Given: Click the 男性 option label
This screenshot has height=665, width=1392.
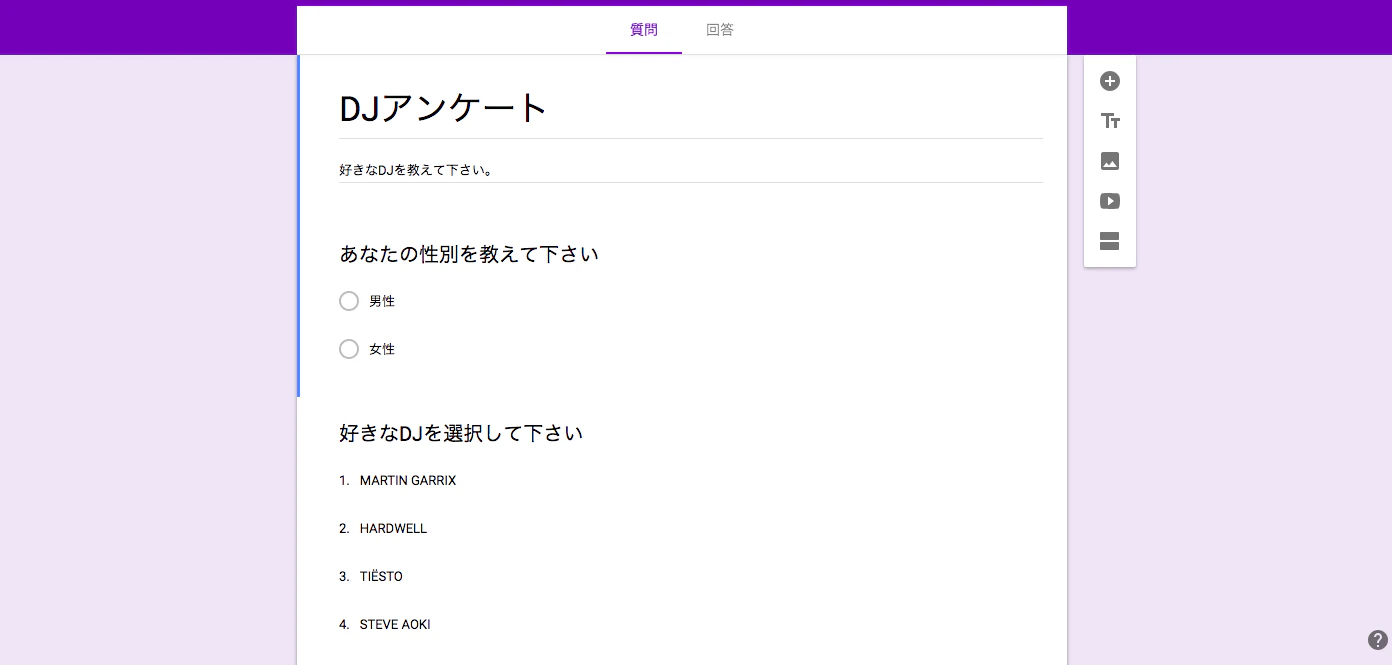Looking at the screenshot, I should tap(382, 301).
